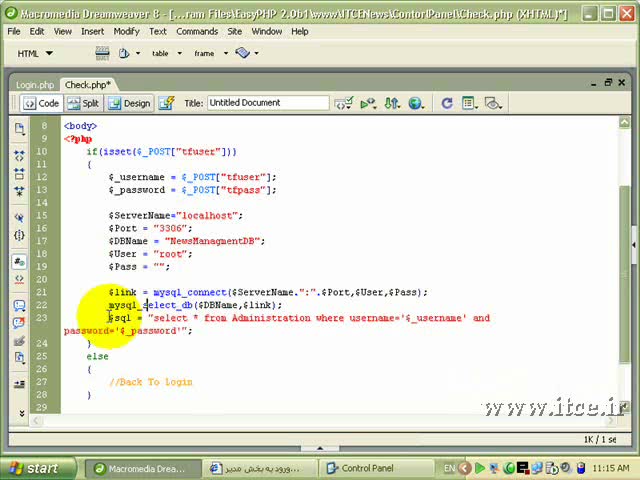Indent Code using coding toolbar icon
The image size is (640, 480).
click(x=19, y=384)
